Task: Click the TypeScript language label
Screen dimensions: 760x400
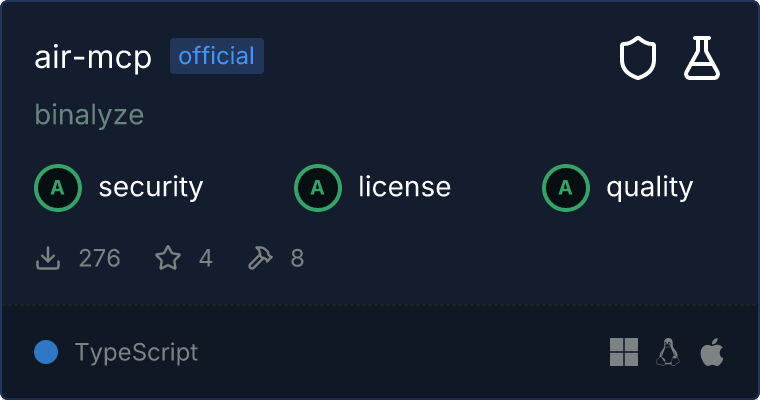Action: click(x=136, y=352)
